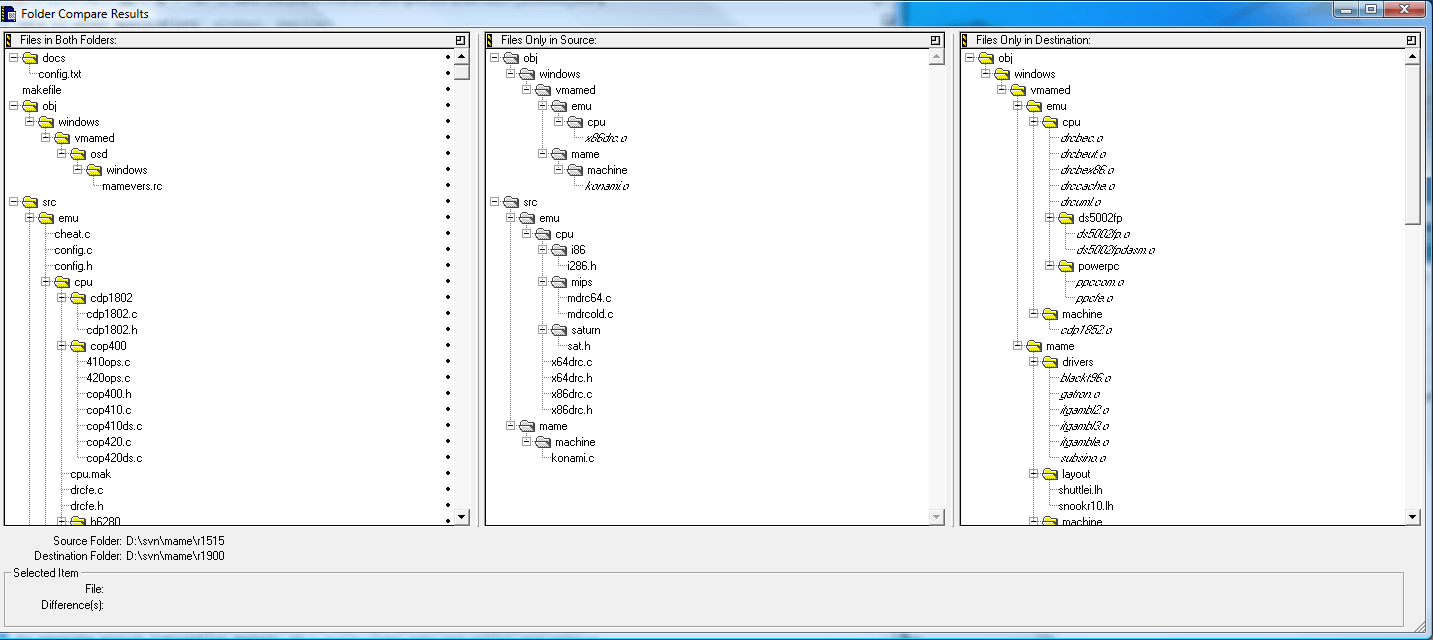The image size is (1433, 640).
Task: Collapse the mips folder in Source pane
Action: pyautogui.click(x=543, y=282)
